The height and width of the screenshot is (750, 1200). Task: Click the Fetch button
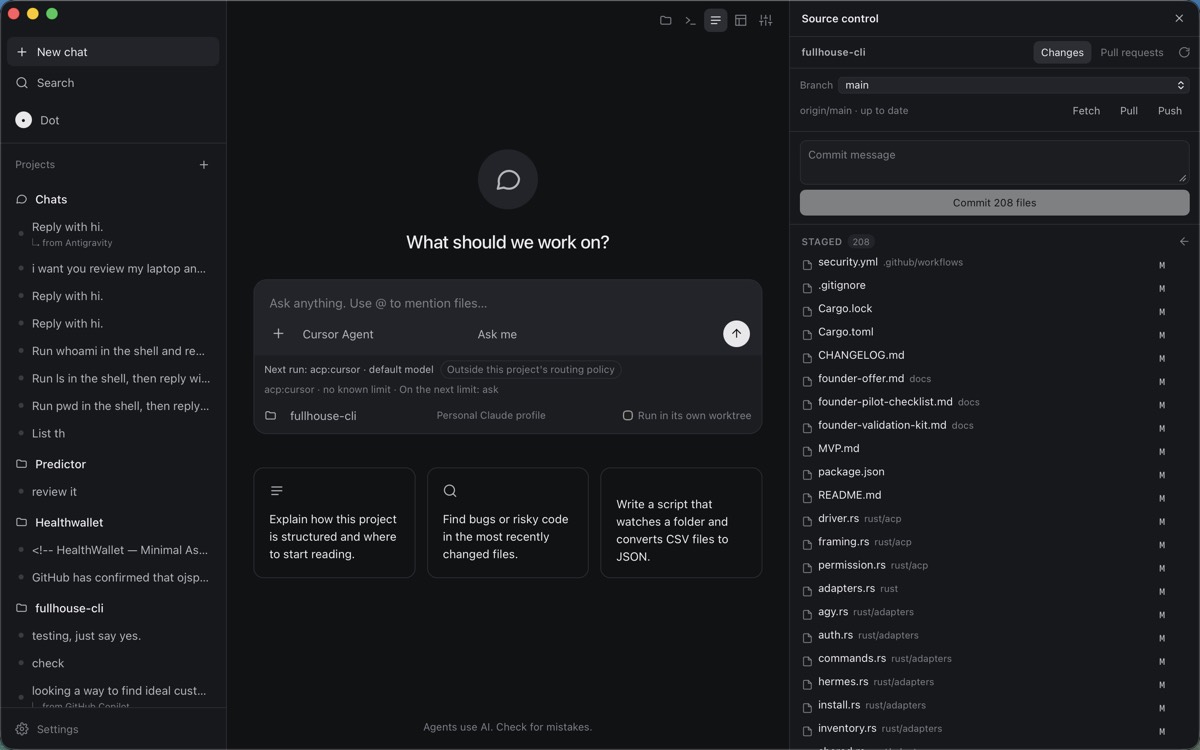tap(1086, 111)
